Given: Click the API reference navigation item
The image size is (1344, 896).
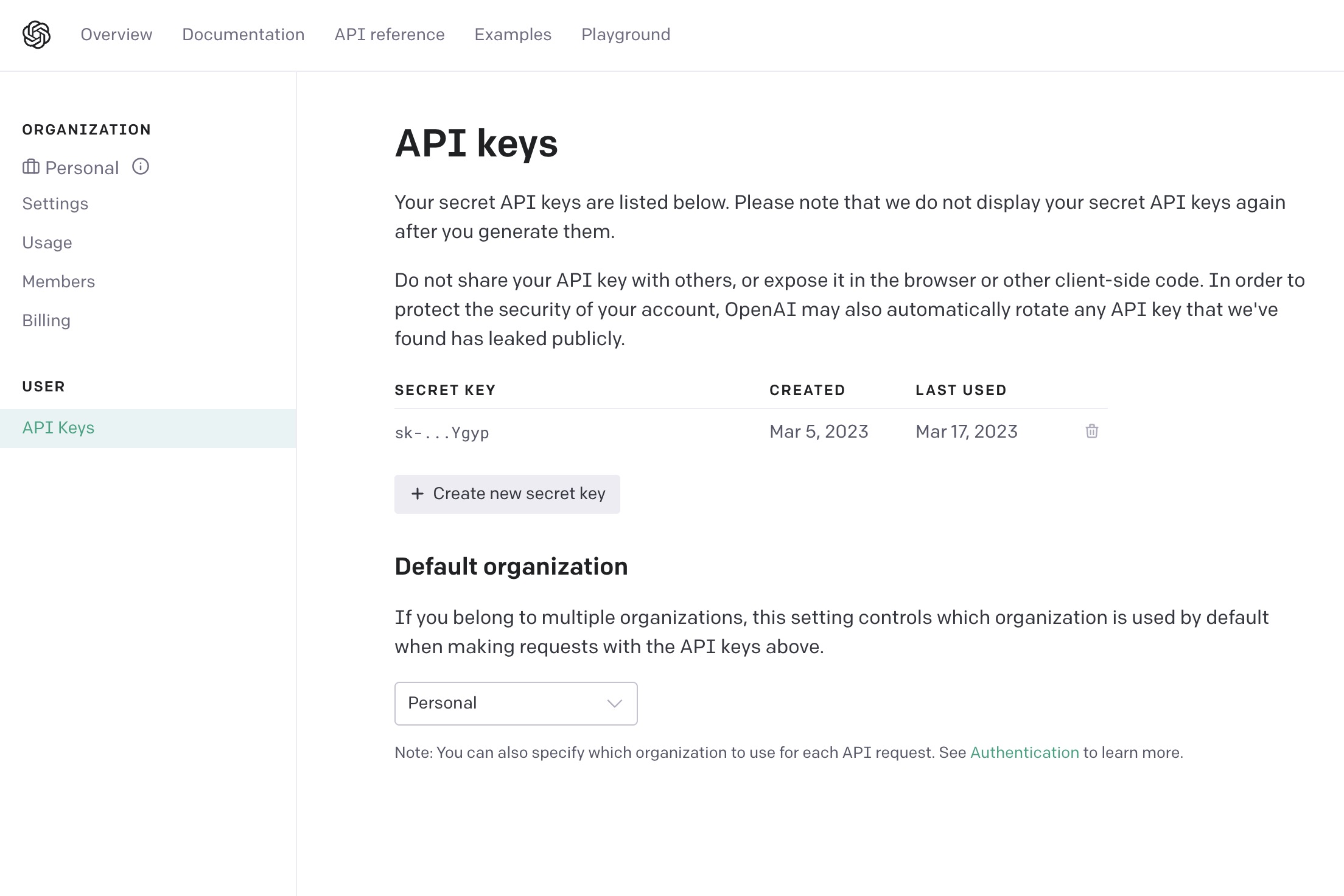Looking at the screenshot, I should 389,35.
